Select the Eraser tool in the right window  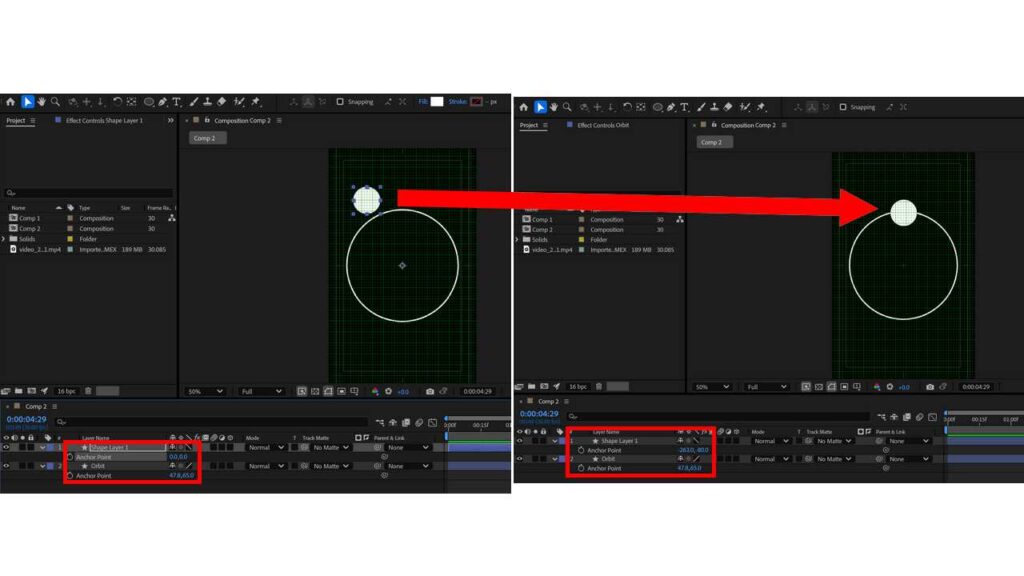click(728, 107)
